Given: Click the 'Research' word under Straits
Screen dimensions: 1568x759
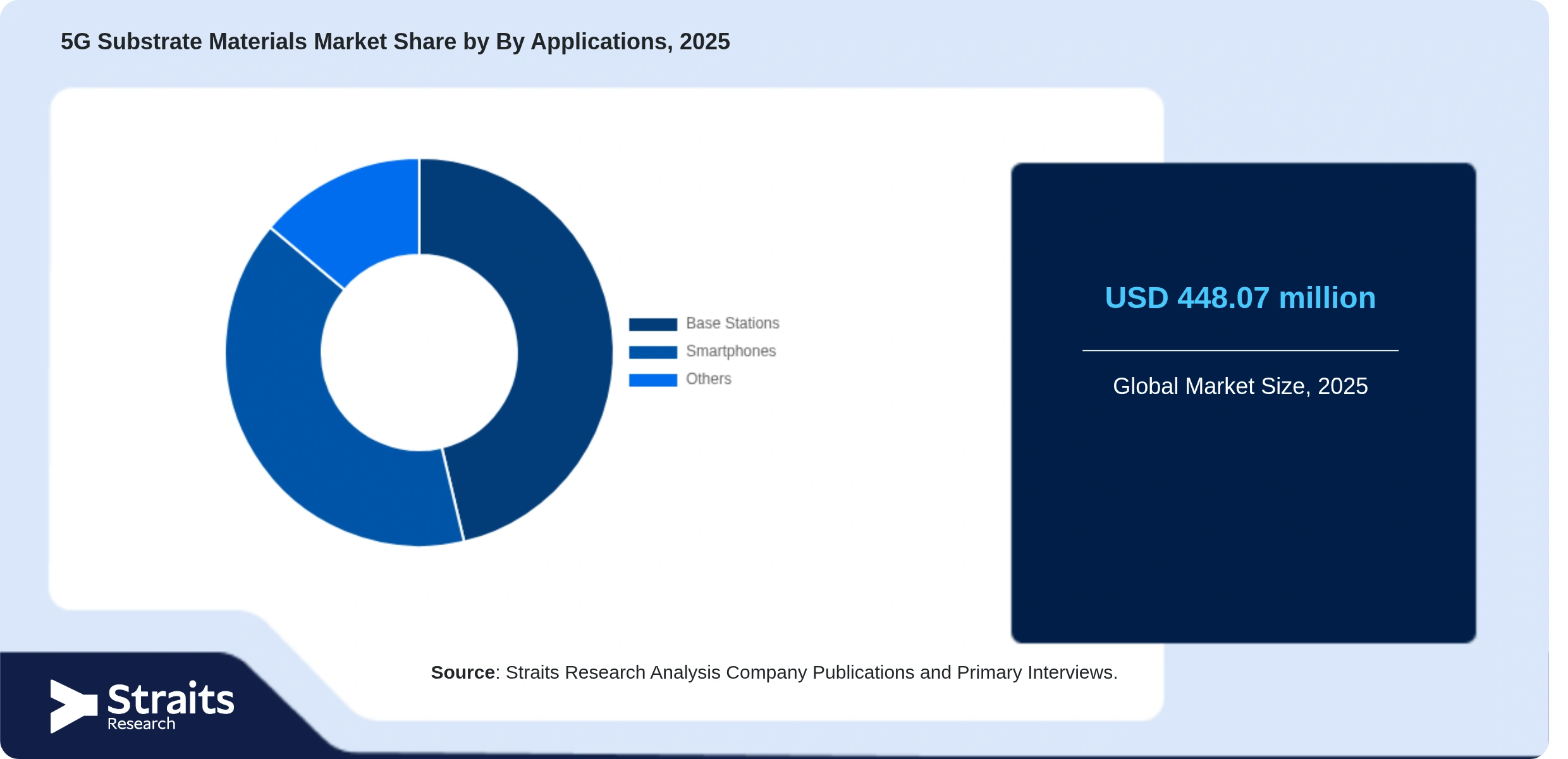Looking at the screenshot, I should click(141, 724).
